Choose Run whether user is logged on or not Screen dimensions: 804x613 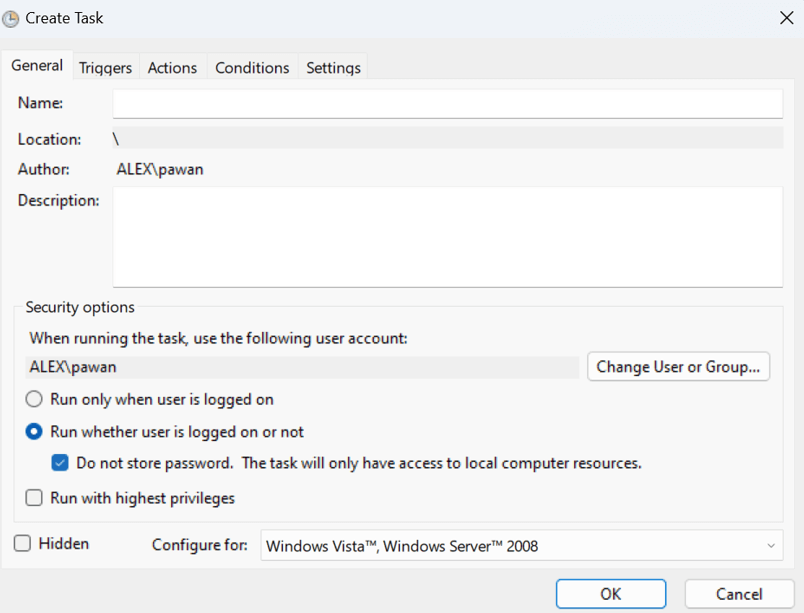pos(34,432)
